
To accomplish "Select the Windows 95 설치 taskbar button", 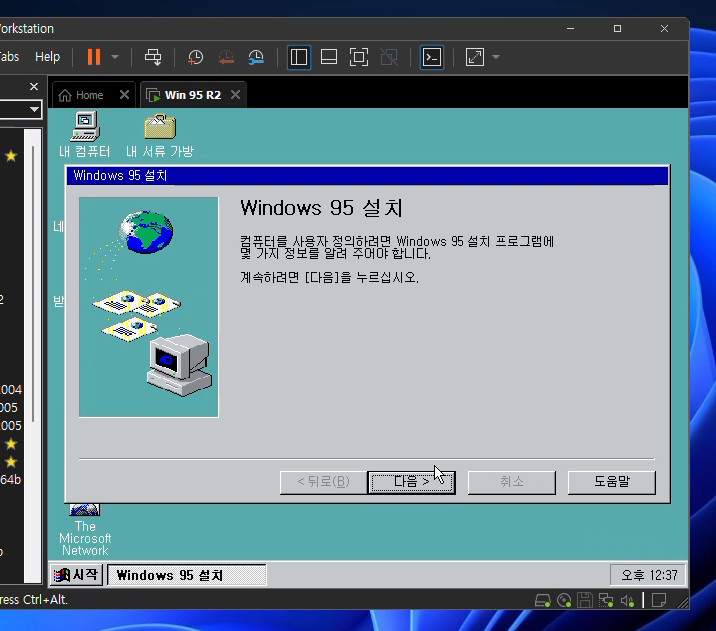I will 187,575.
